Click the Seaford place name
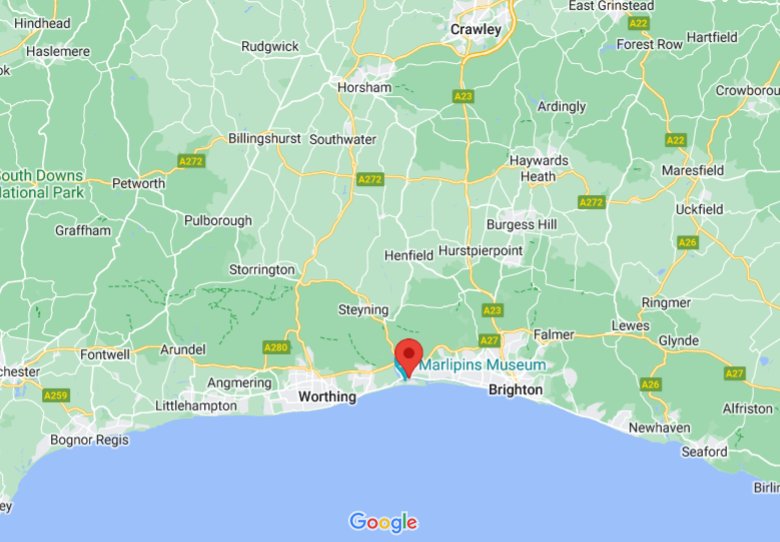Screen dimensions: 780x542 [704, 452]
